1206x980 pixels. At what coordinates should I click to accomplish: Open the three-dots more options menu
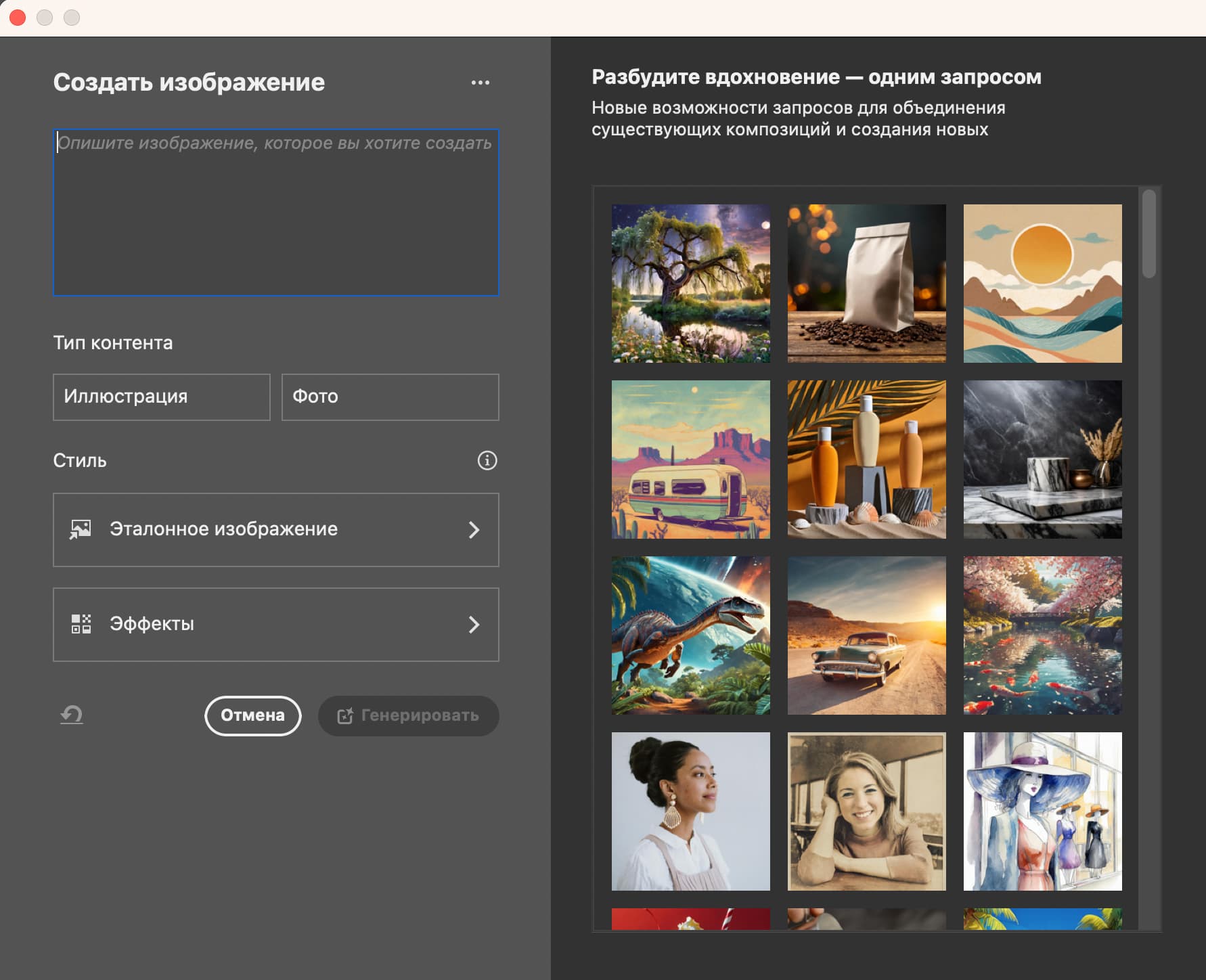point(480,83)
